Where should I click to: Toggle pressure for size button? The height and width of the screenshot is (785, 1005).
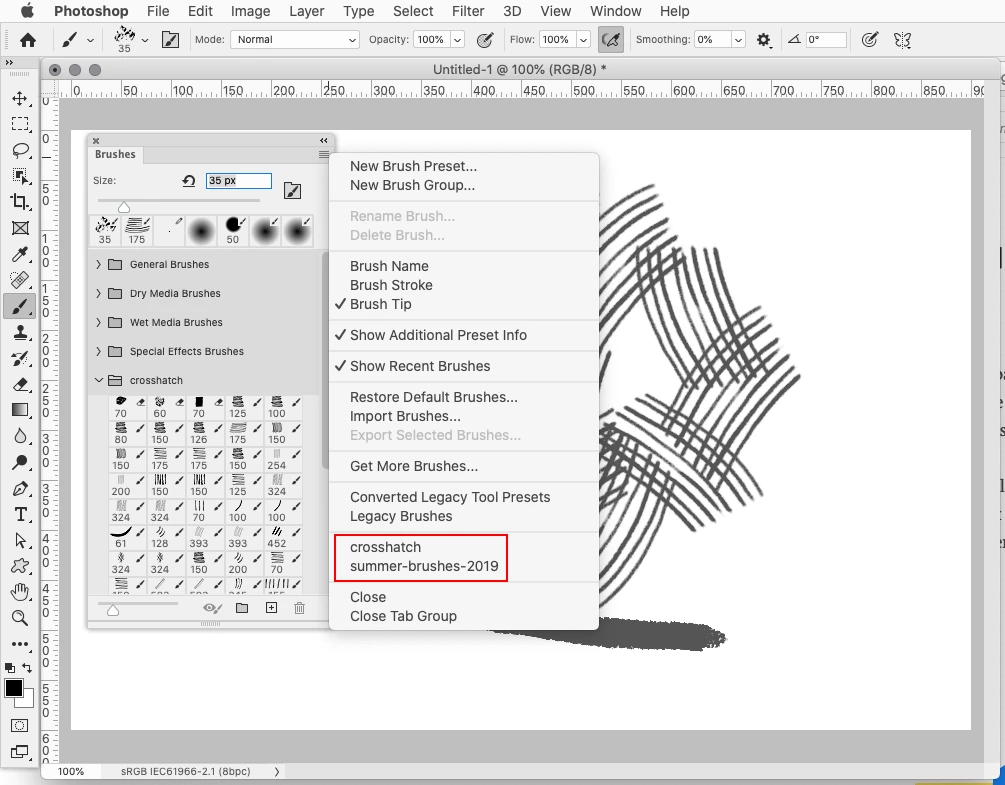[869, 40]
